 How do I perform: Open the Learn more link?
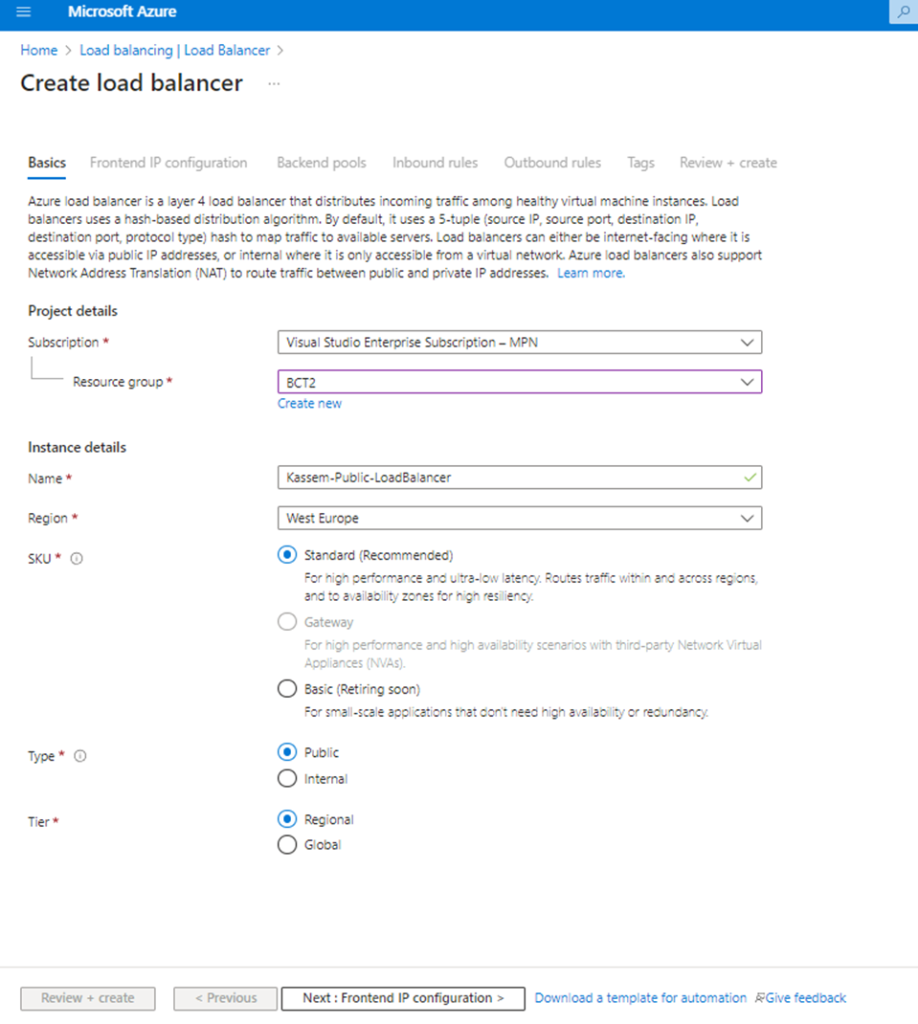591,273
